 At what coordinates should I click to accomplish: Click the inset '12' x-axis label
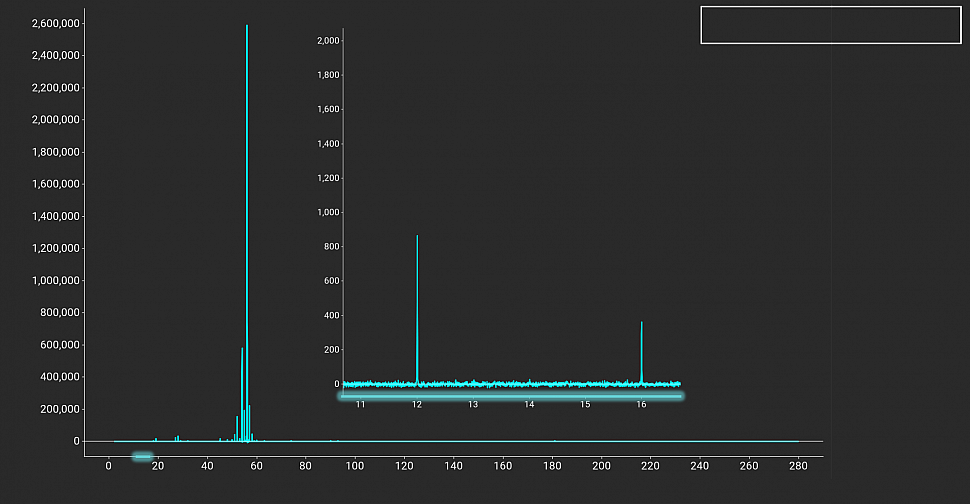point(417,404)
